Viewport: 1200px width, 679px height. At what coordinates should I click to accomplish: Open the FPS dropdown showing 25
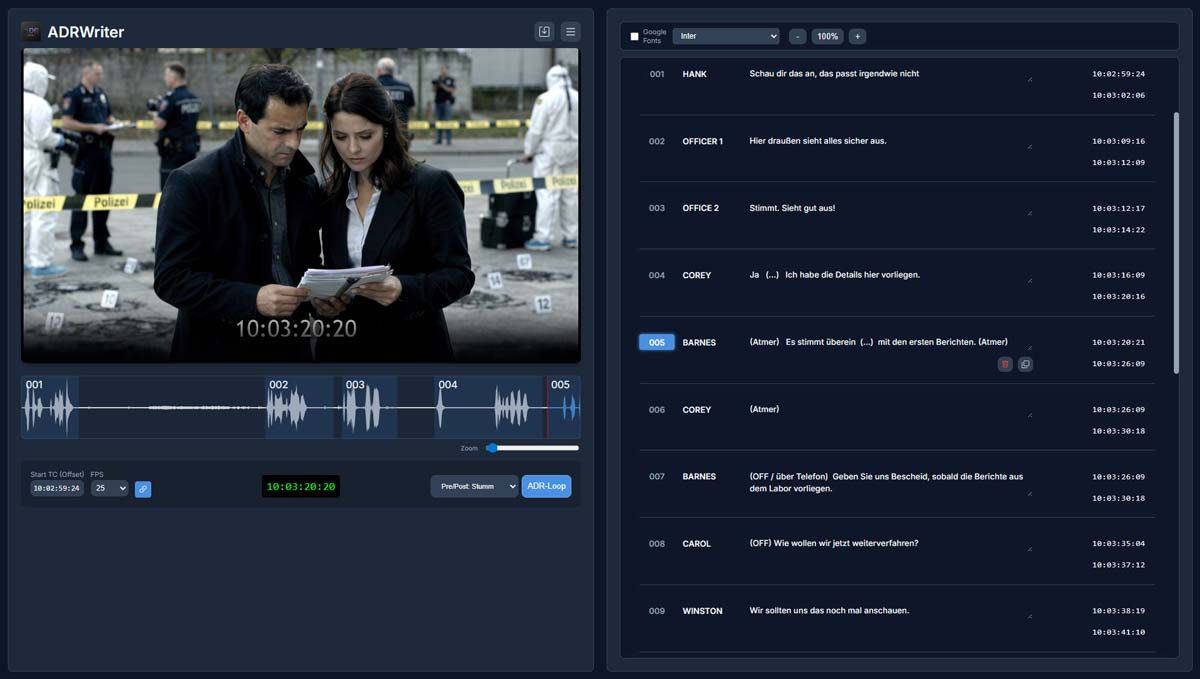[x=109, y=488]
